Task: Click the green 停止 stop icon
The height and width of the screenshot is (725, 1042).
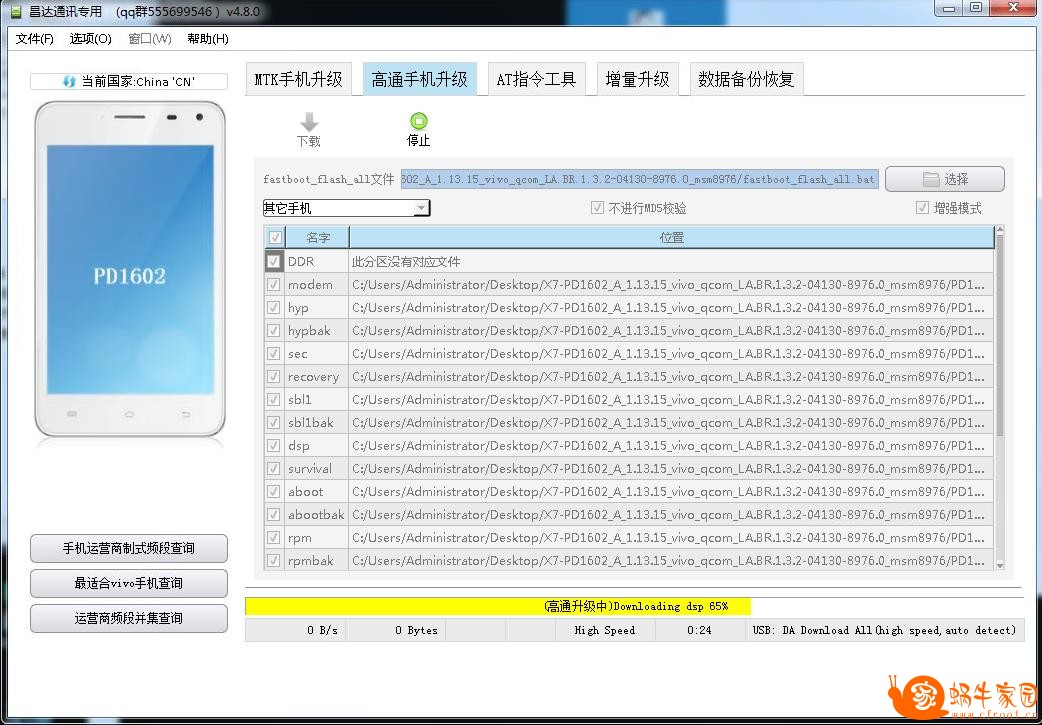Action: [x=419, y=121]
